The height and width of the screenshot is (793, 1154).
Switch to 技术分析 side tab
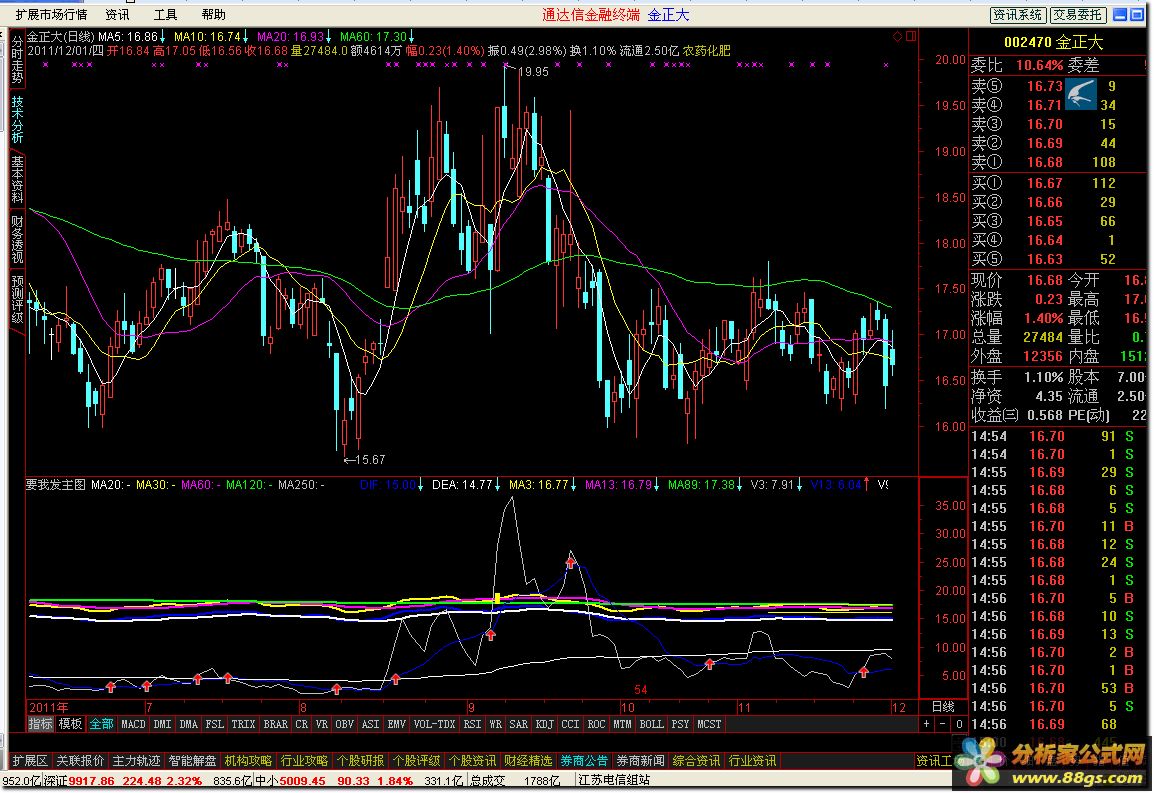(17, 119)
